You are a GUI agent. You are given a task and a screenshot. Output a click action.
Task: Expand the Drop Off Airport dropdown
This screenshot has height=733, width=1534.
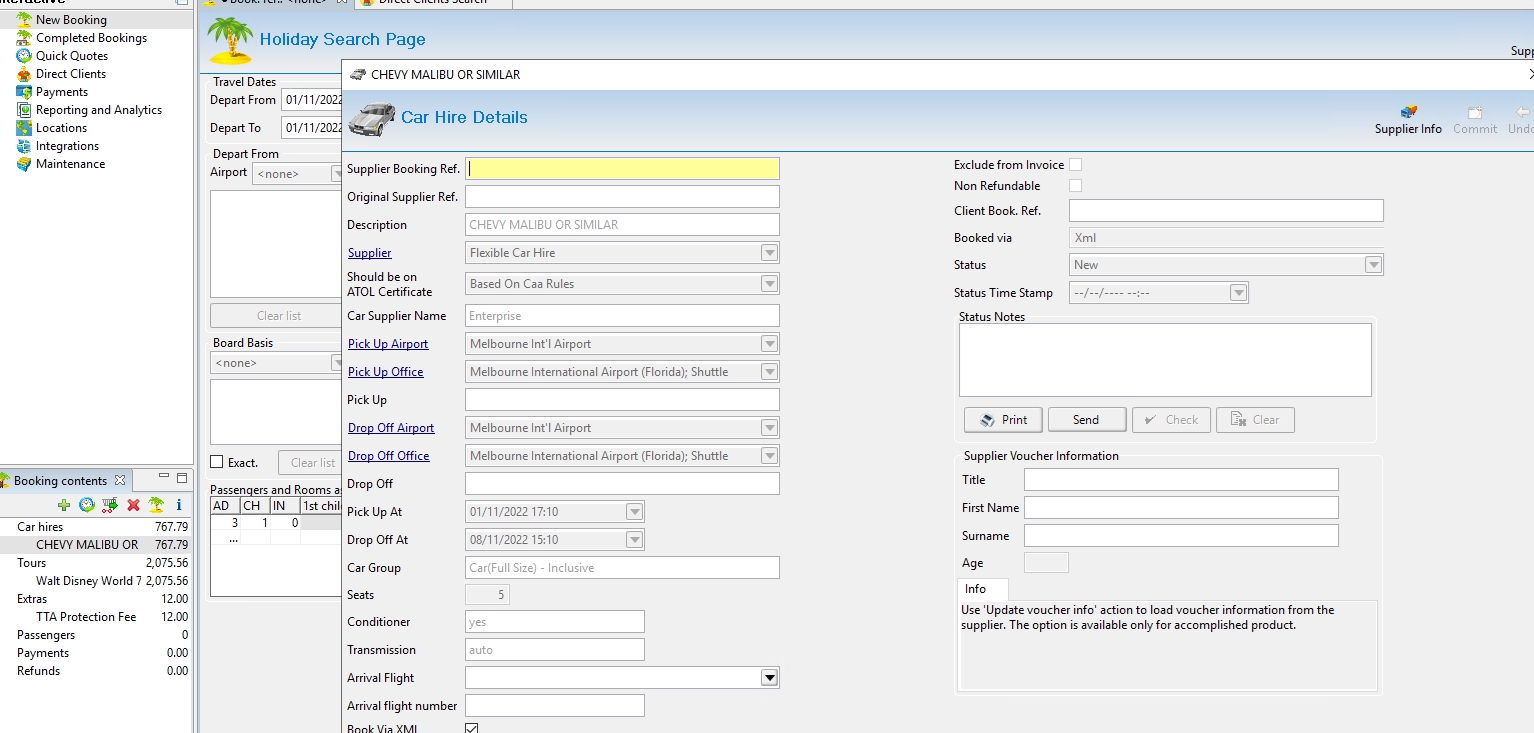point(769,428)
